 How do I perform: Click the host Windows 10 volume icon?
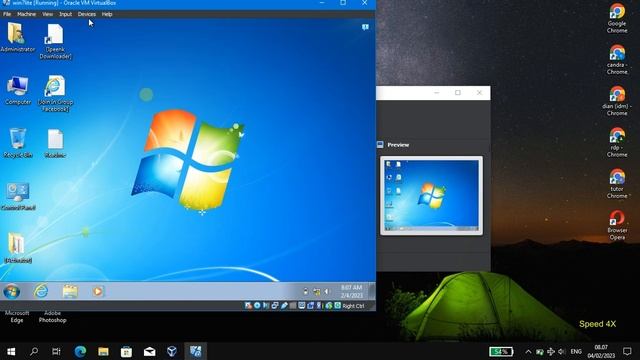562,351
